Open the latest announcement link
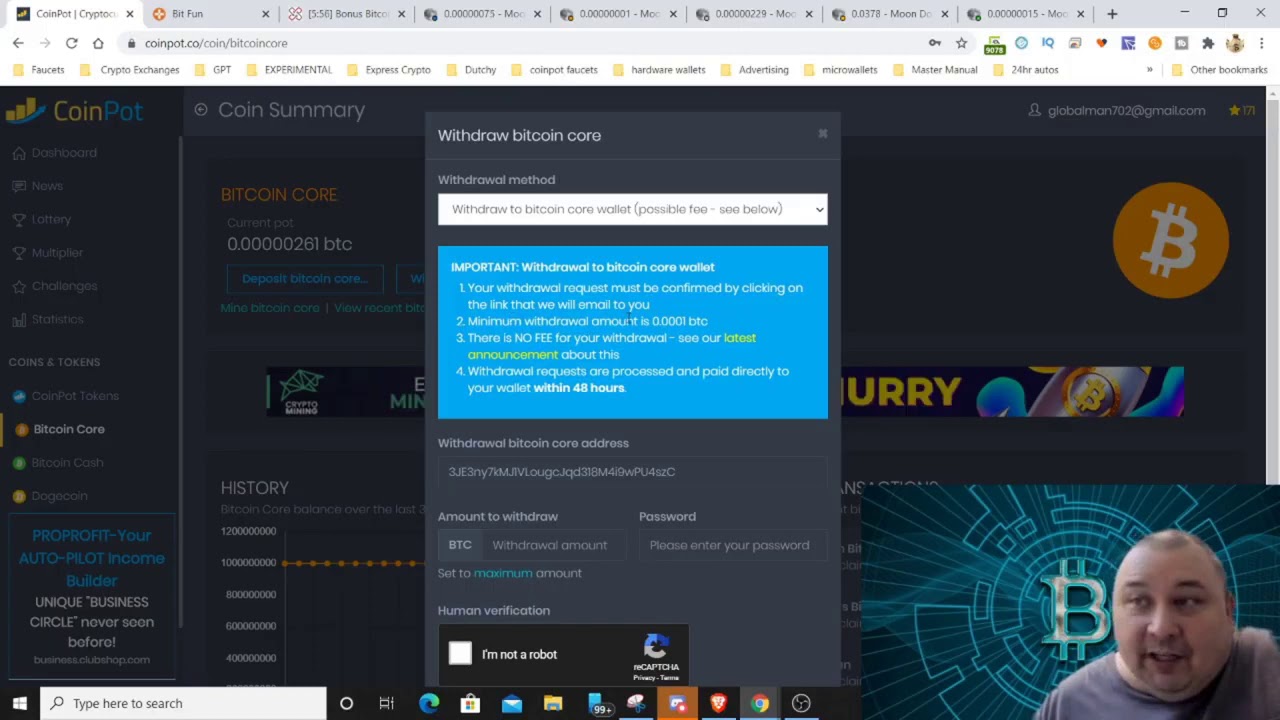 pos(612,346)
